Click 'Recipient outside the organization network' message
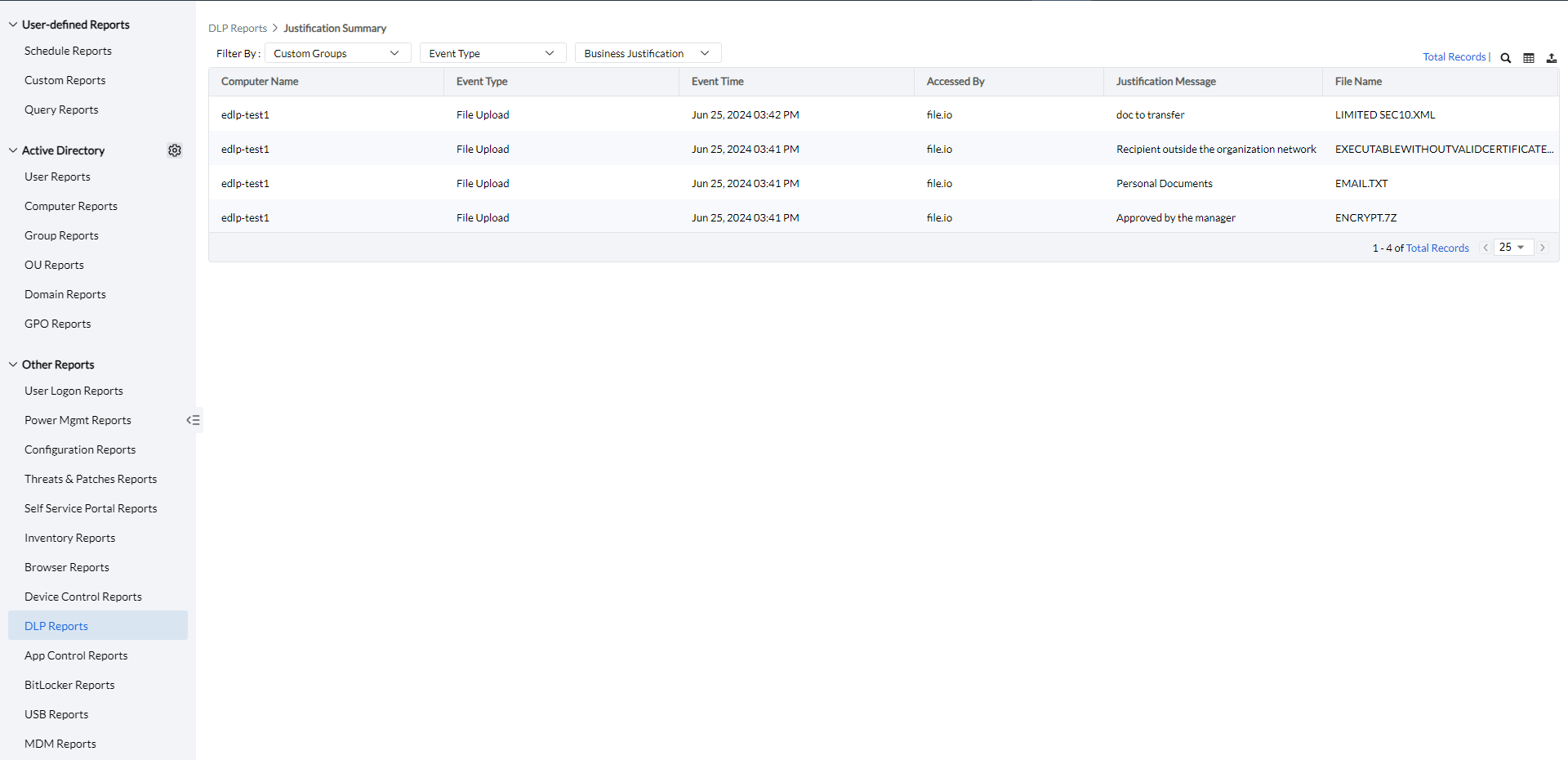 coord(1216,150)
